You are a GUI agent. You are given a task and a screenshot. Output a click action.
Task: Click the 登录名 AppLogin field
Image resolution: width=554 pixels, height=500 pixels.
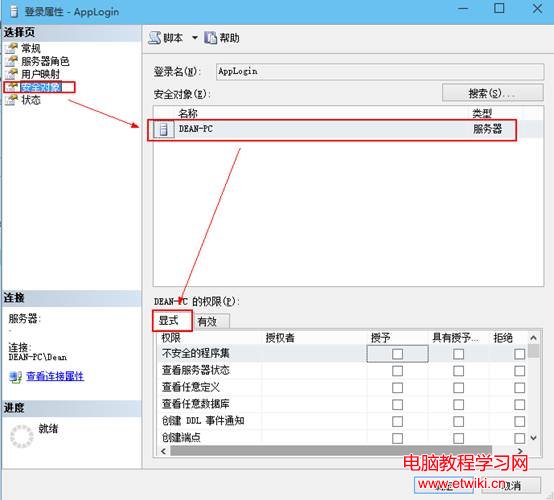click(x=380, y=72)
